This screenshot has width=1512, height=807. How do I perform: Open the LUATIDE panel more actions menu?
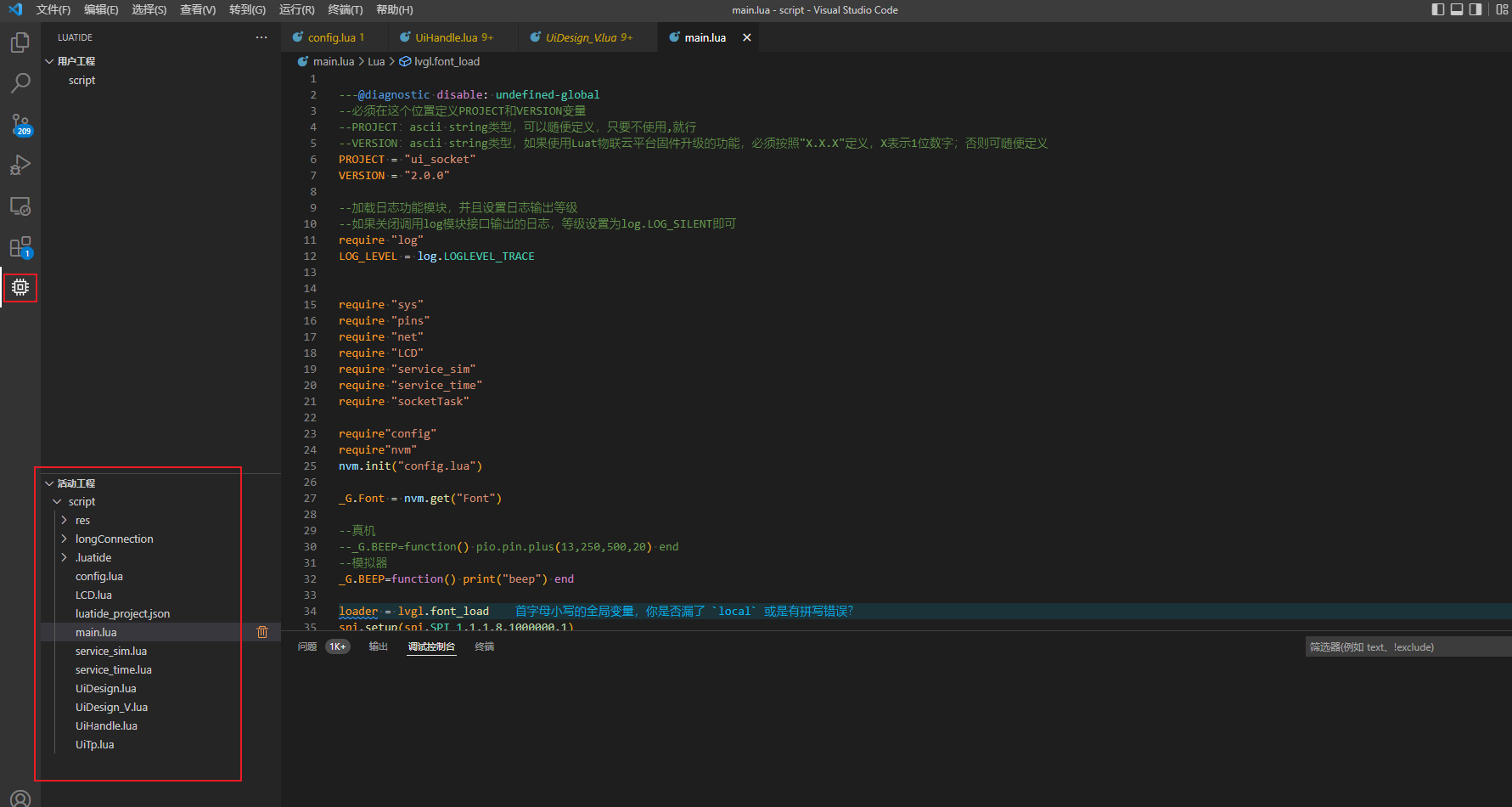[x=261, y=37]
